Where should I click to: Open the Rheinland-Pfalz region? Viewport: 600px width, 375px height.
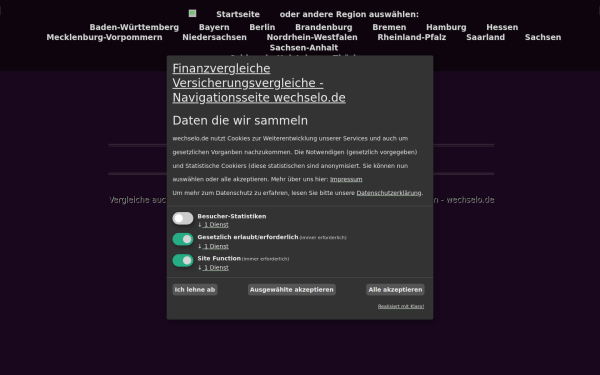(x=412, y=37)
